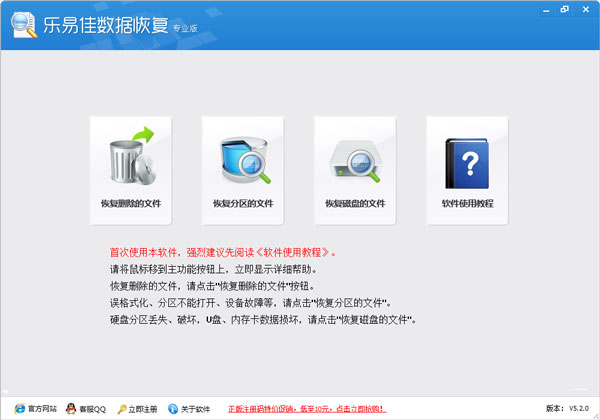Click the partition magnifier recovery icon
This screenshot has height=420, width=600.
[242, 159]
